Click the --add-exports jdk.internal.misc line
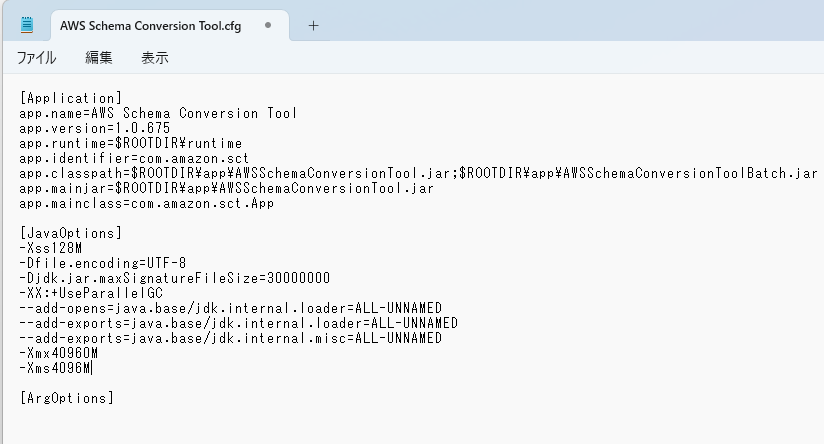Image resolution: width=824 pixels, height=444 pixels. (x=231, y=338)
